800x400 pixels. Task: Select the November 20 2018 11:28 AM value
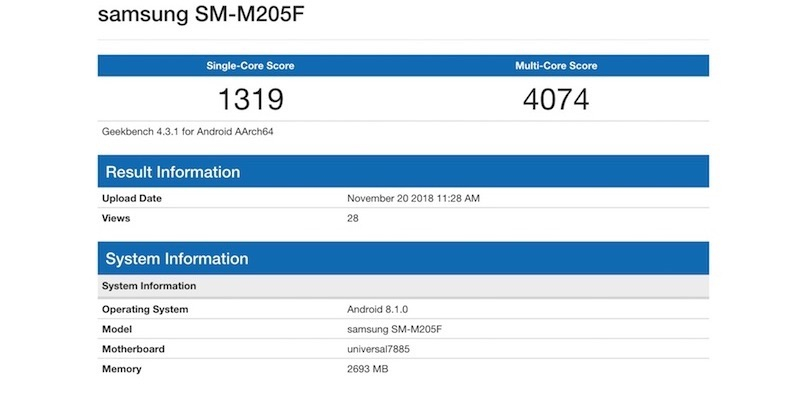pos(413,198)
